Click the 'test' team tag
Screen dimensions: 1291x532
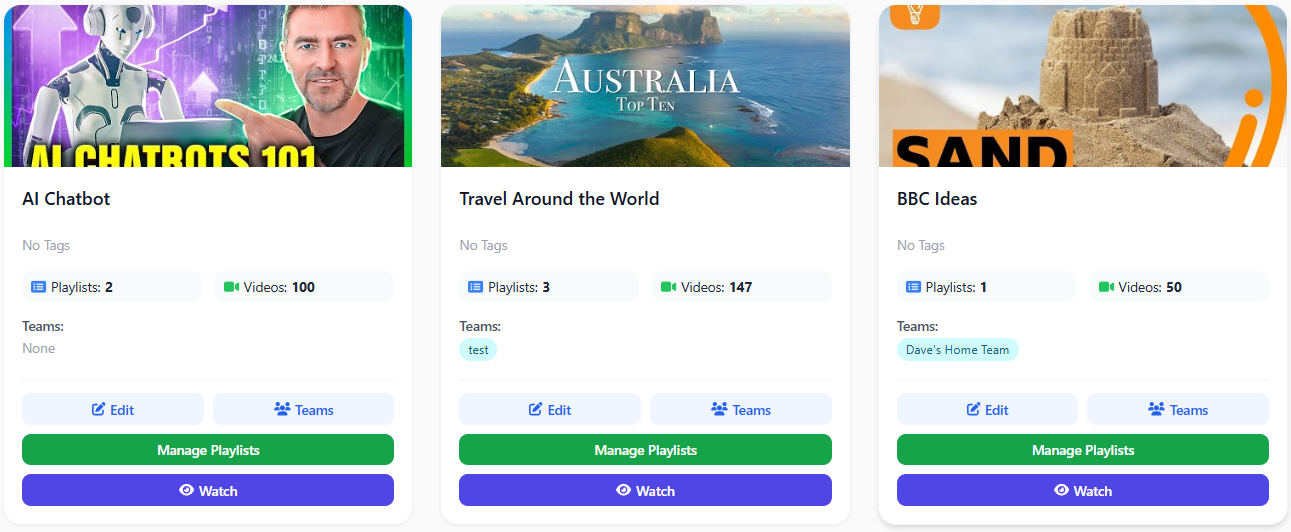coord(478,350)
